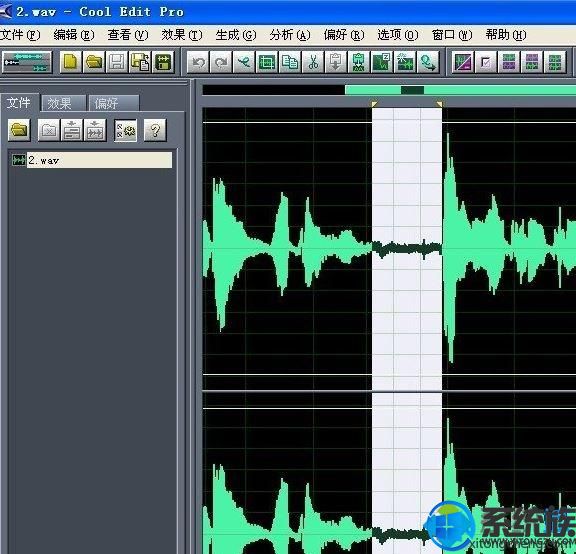Click the dark green segment in the range bar
The height and width of the screenshot is (554, 576).
(412, 90)
